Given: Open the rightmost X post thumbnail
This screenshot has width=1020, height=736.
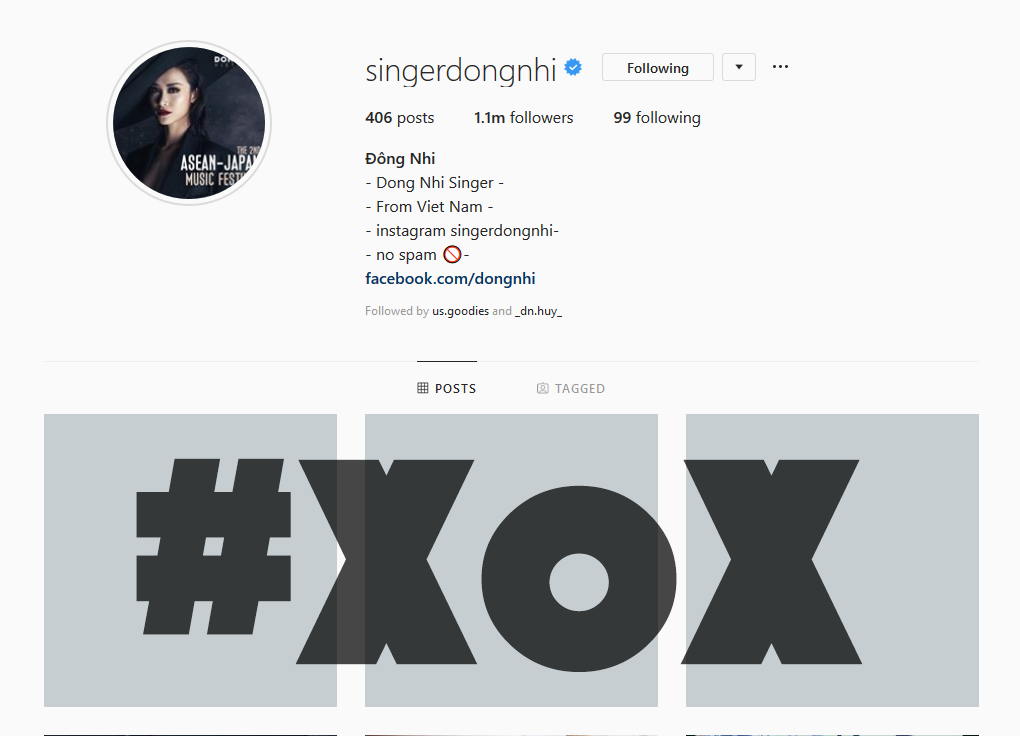Looking at the screenshot, I should (x=832, y=560).
